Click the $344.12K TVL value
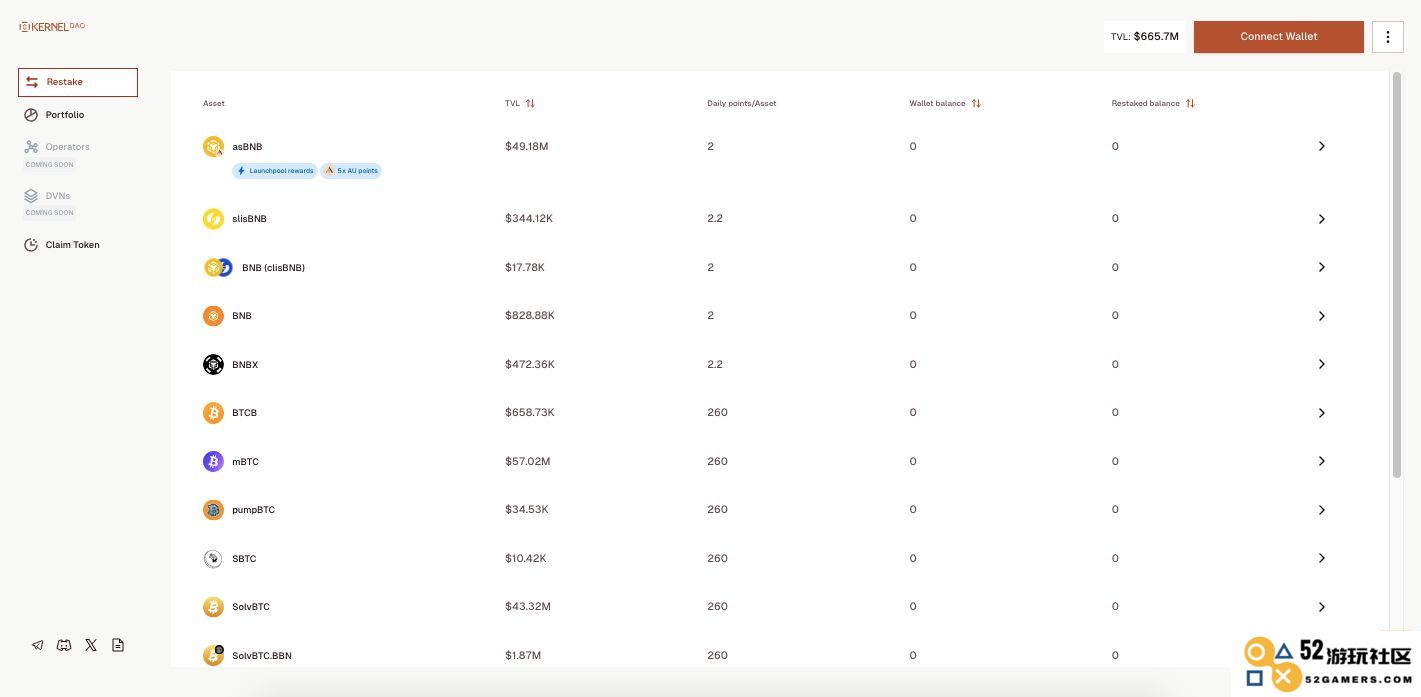The image size is (1421, 697). (529, 218)
